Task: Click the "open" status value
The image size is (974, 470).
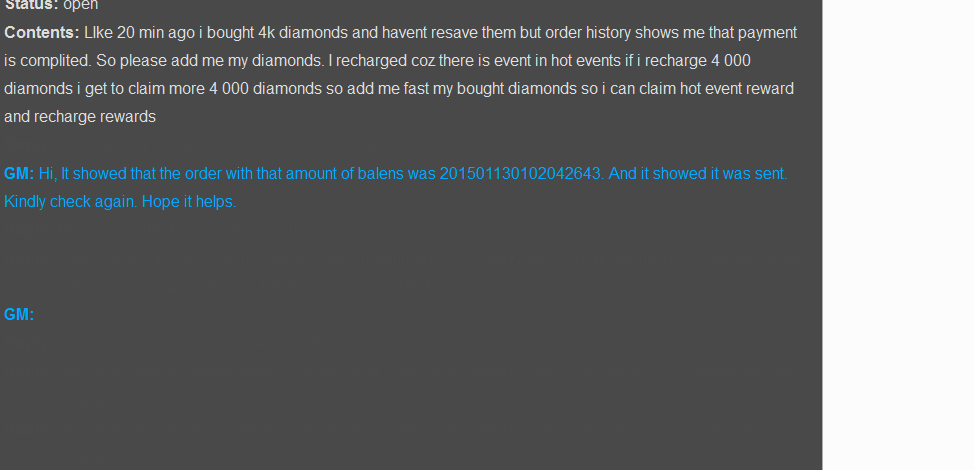Action: [81, 5]
